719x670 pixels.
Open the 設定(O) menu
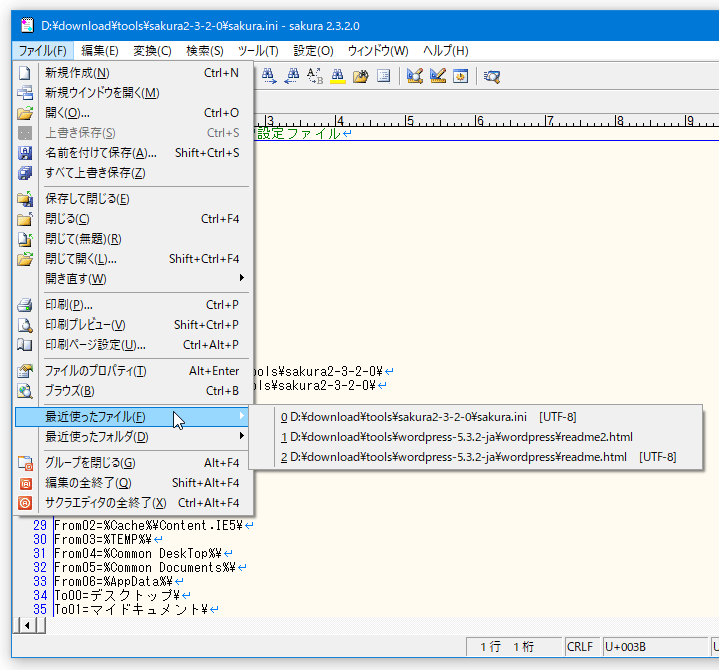(313, 50)
